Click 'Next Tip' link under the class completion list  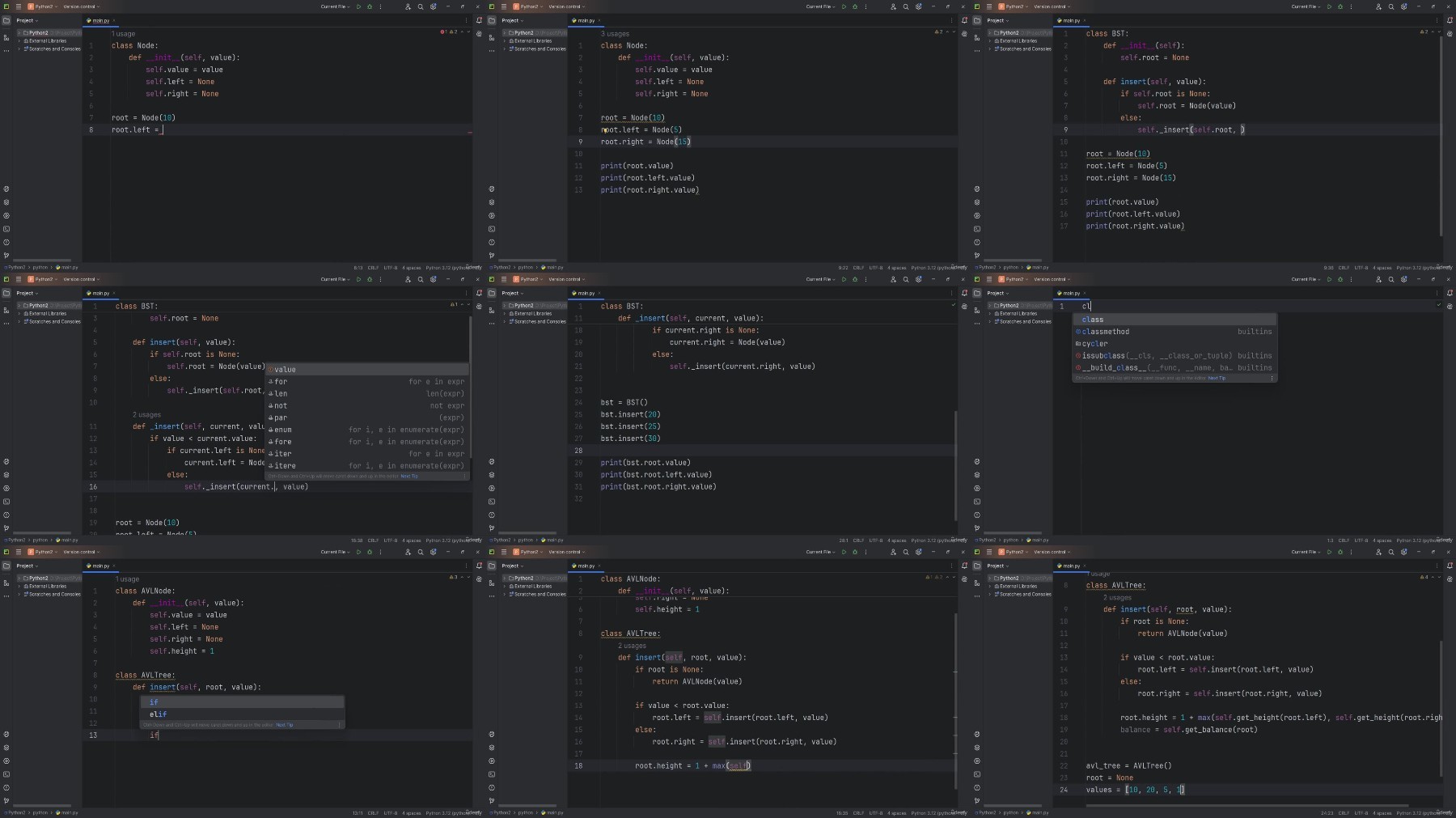pyautogui.click(x=1217, y=378)
